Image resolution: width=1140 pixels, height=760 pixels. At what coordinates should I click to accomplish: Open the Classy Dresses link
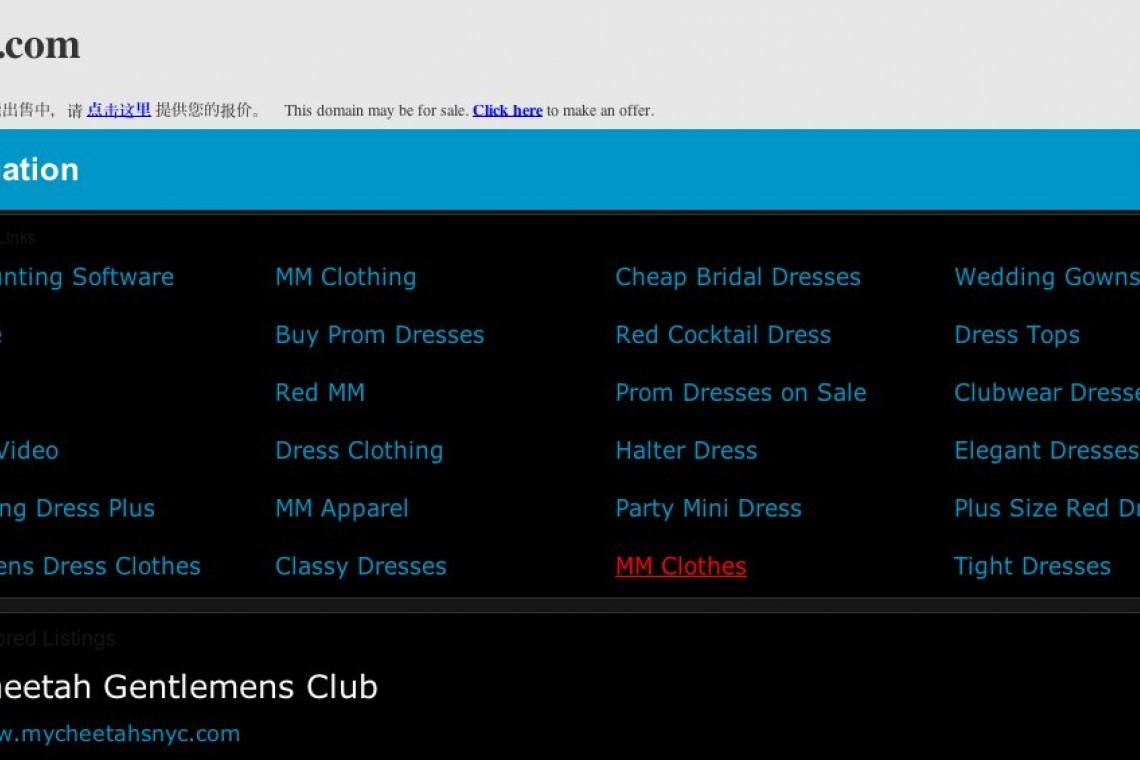(360, 567)
